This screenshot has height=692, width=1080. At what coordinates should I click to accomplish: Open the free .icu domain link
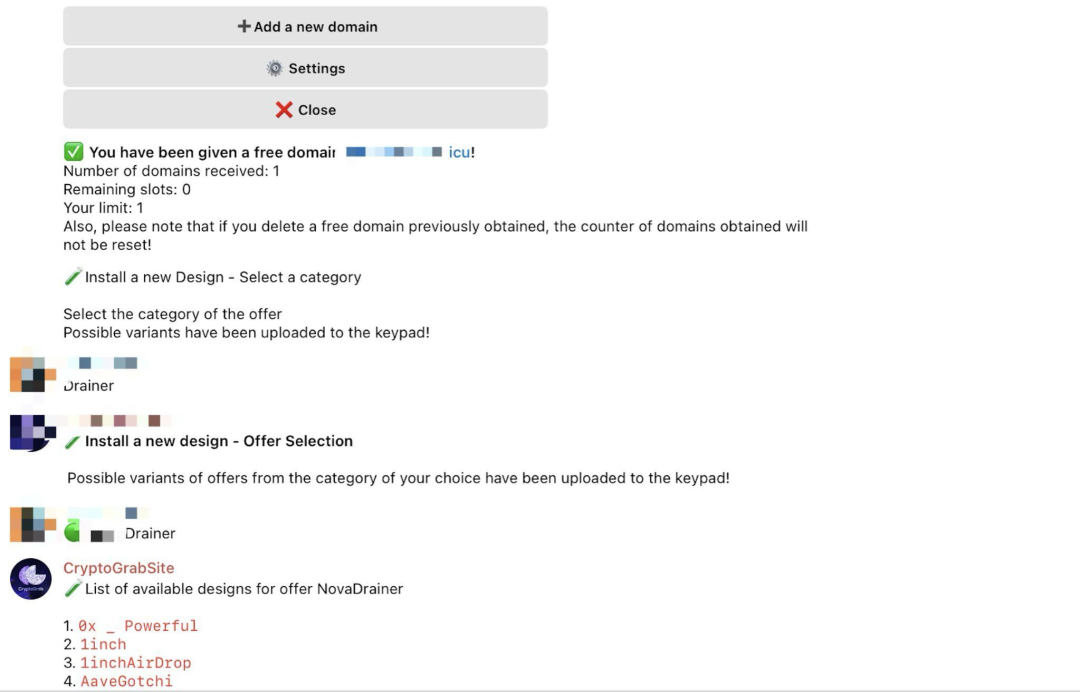460,152
